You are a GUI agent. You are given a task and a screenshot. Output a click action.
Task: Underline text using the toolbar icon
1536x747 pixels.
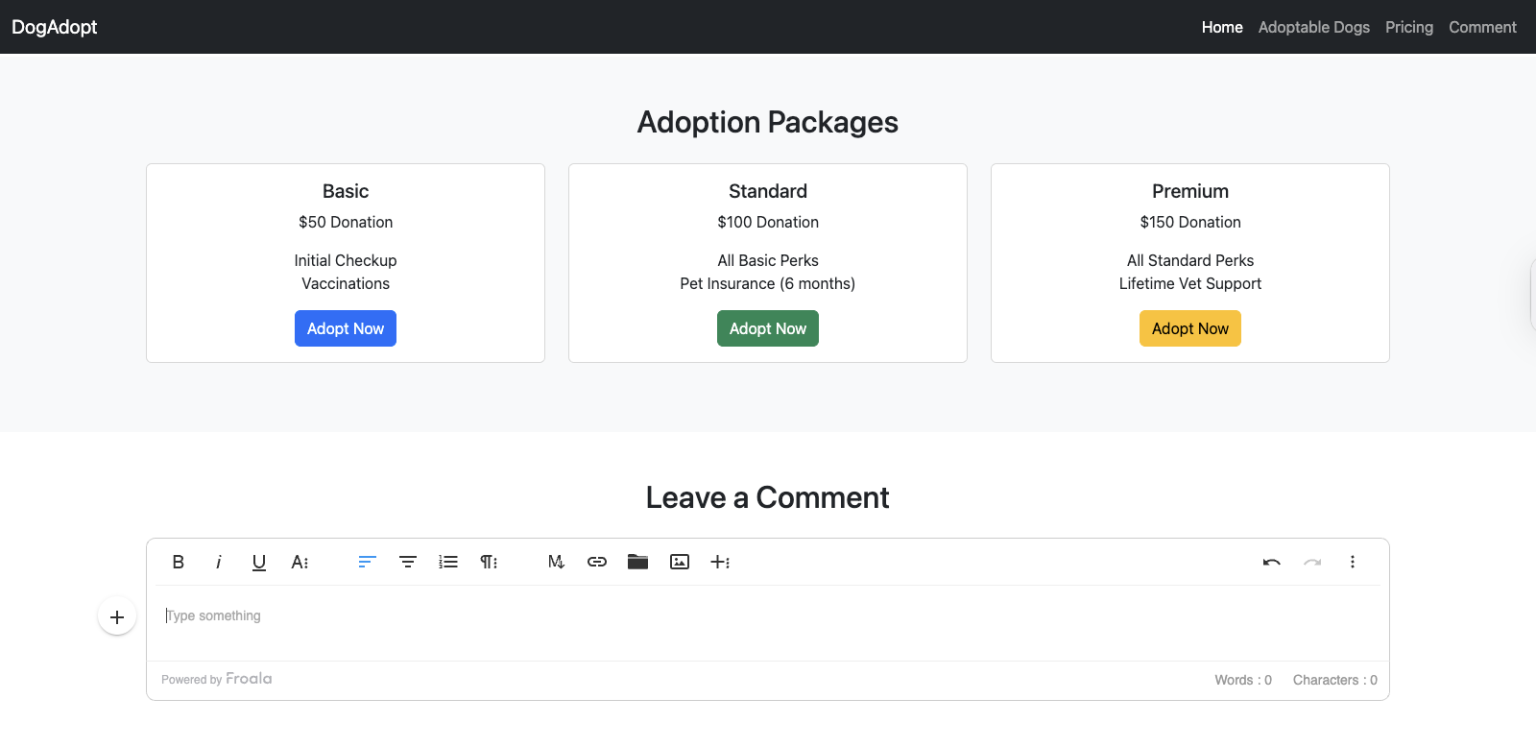[x=259, y=561]
